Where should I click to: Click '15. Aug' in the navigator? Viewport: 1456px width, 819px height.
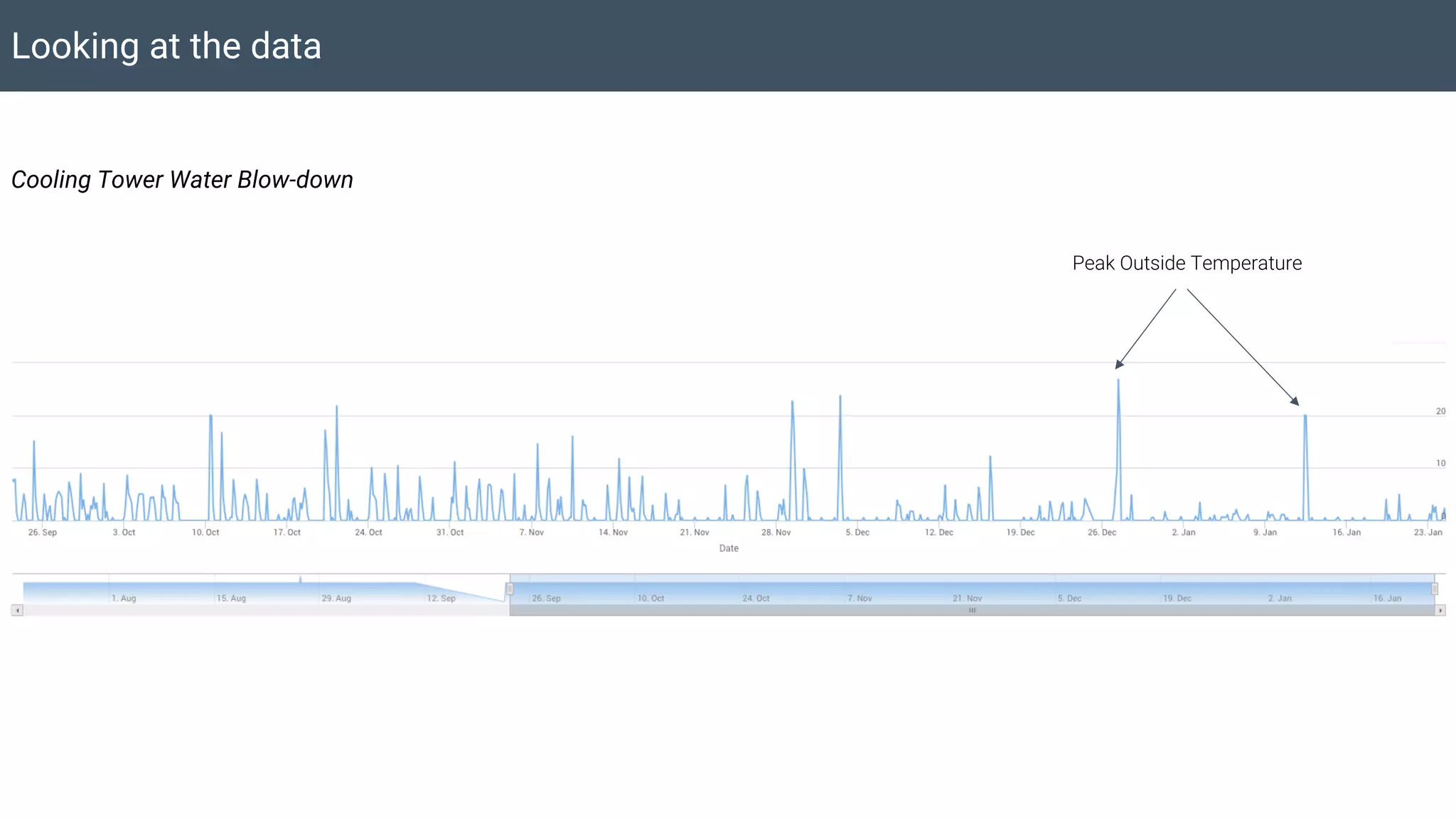[x=232, y=599]
